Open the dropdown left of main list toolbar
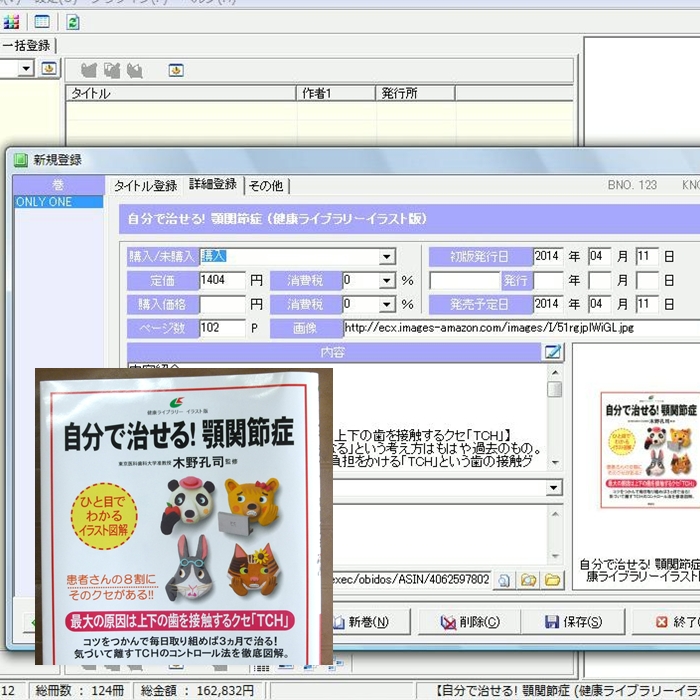Screen dimensions: 700x700 tap(26, 68)
